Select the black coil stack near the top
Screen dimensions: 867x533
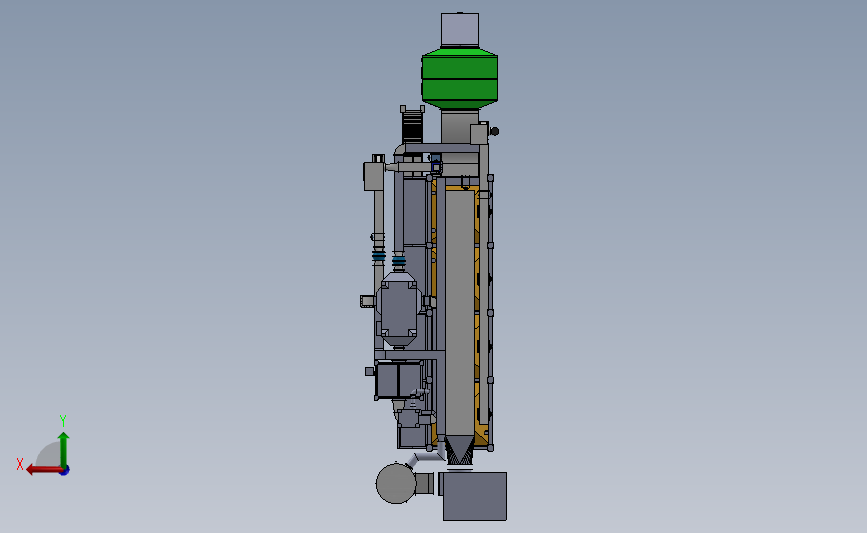(412, 126)
